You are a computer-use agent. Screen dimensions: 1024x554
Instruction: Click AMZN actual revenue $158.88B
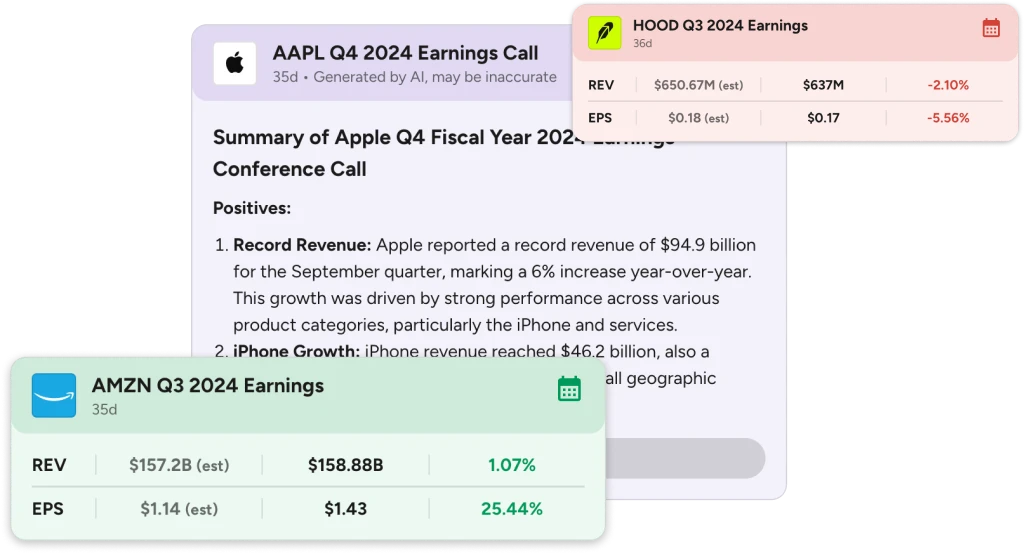pyautogui.click(x=345, y=465)
